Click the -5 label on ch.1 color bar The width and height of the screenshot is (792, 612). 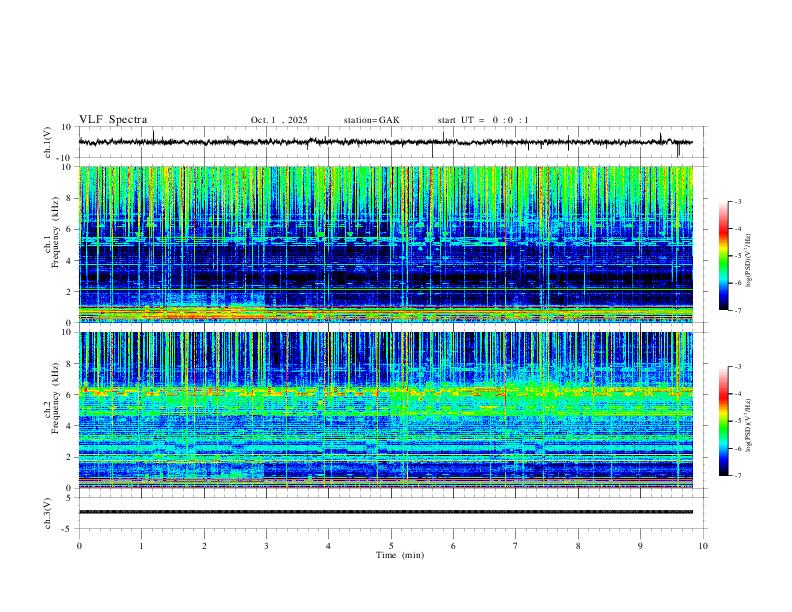pyautogui.click(x=738, y=256)
